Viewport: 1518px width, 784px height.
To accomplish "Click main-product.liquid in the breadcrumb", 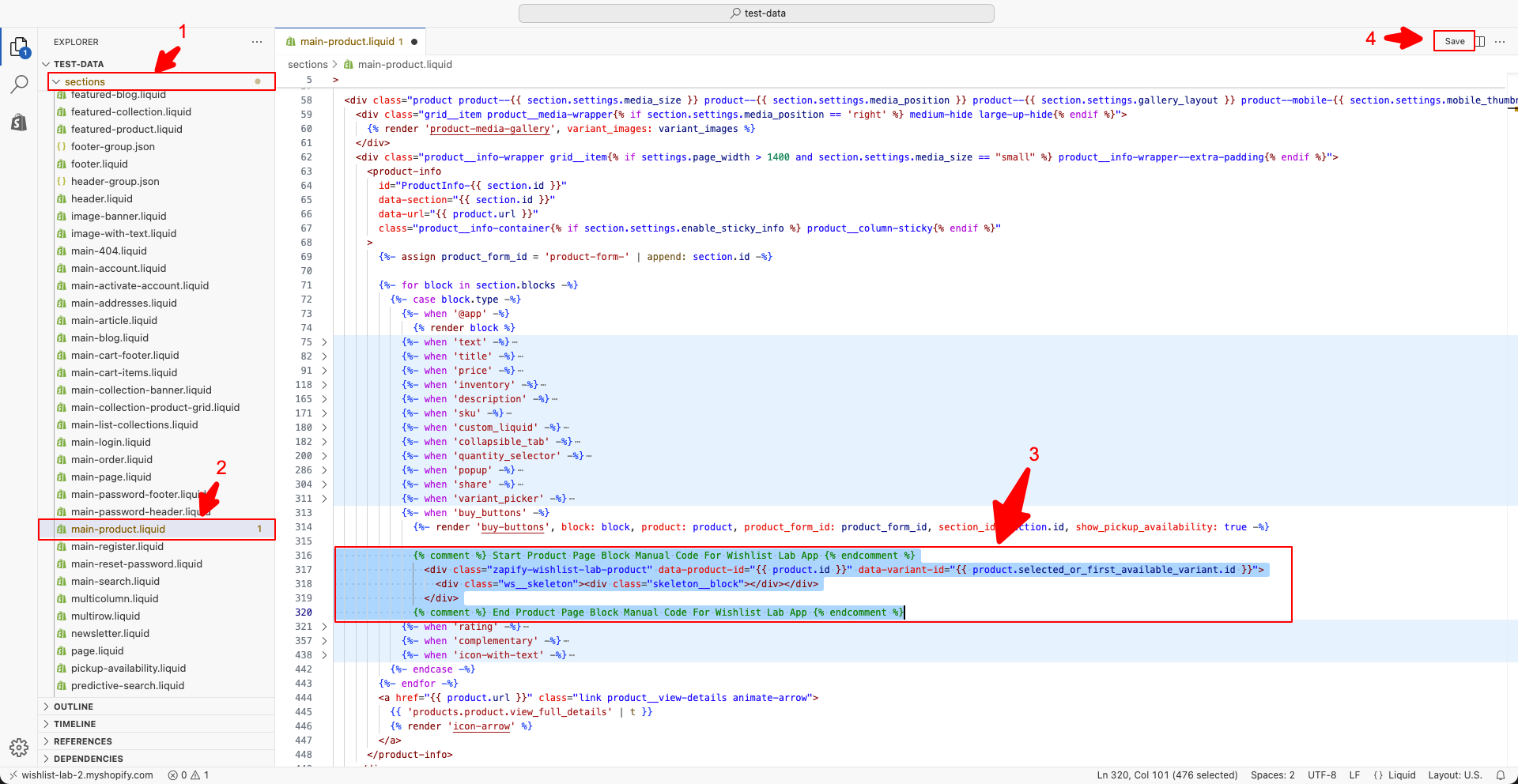I will click(405, 65).
